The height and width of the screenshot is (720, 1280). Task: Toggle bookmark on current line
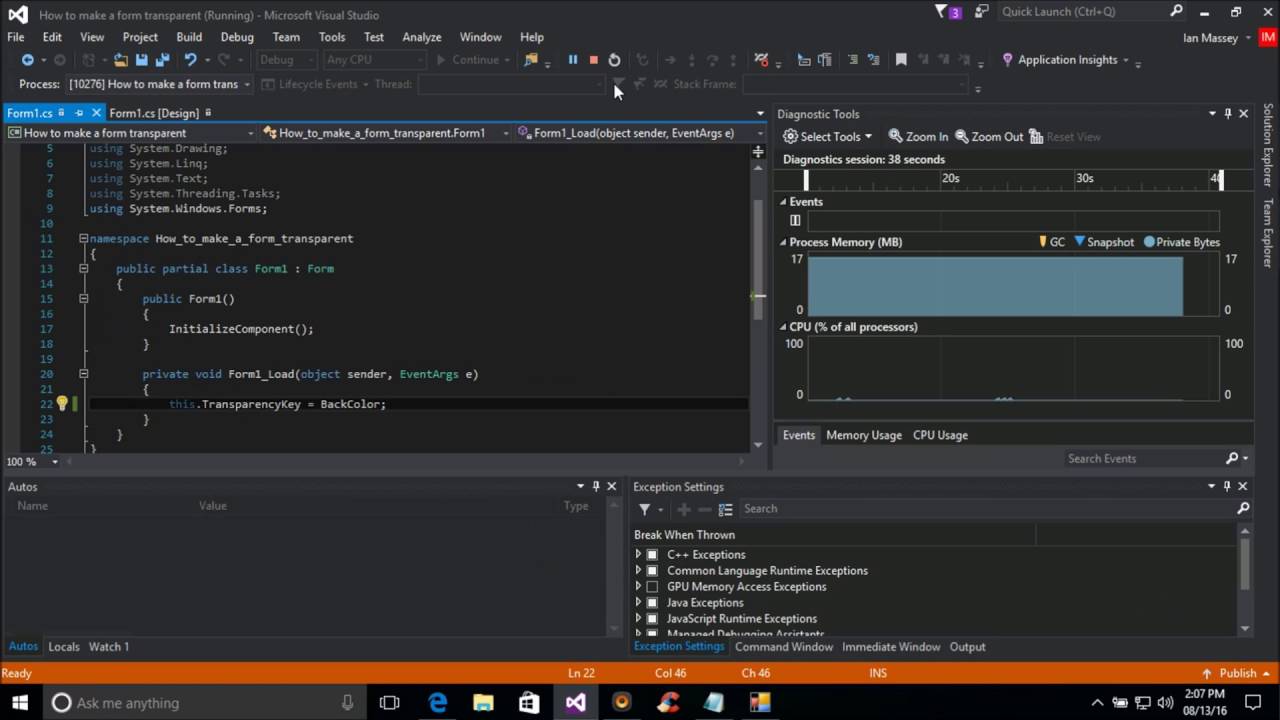[x=901, y=60]
